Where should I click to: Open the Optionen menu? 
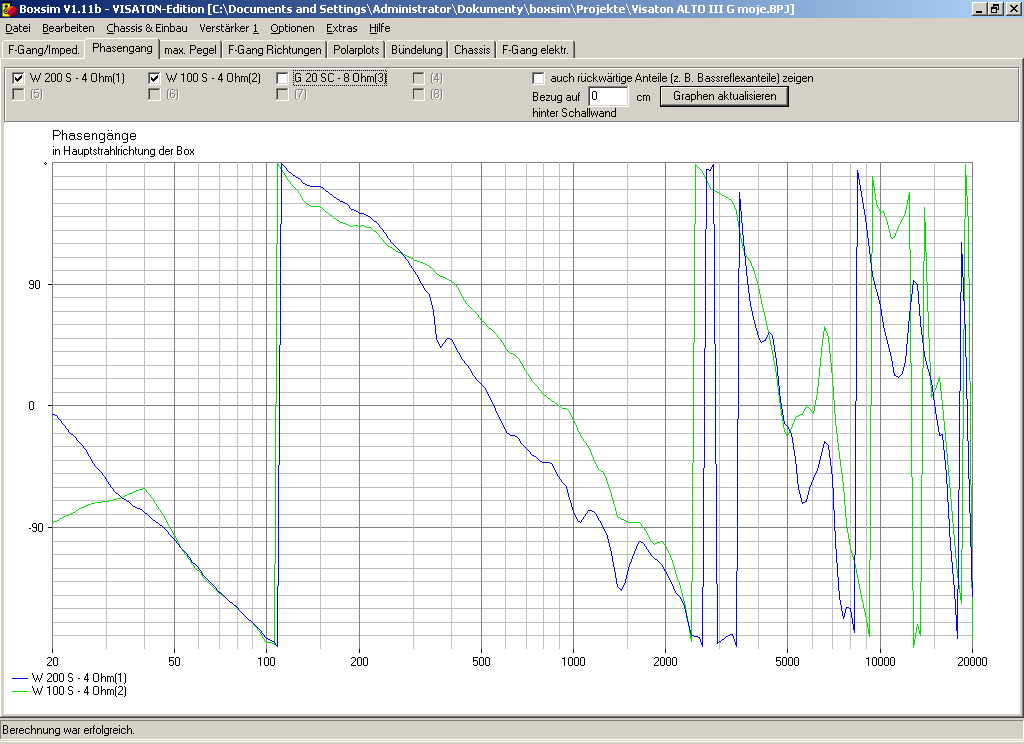pyautogui.click(x=292, y=28)
